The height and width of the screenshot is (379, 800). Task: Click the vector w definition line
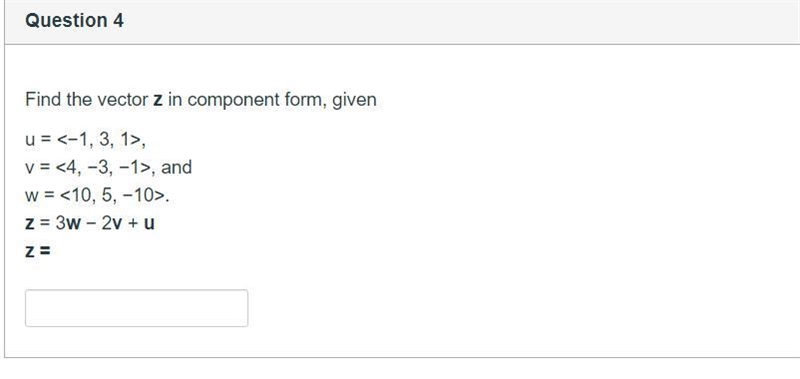[97, 195]
